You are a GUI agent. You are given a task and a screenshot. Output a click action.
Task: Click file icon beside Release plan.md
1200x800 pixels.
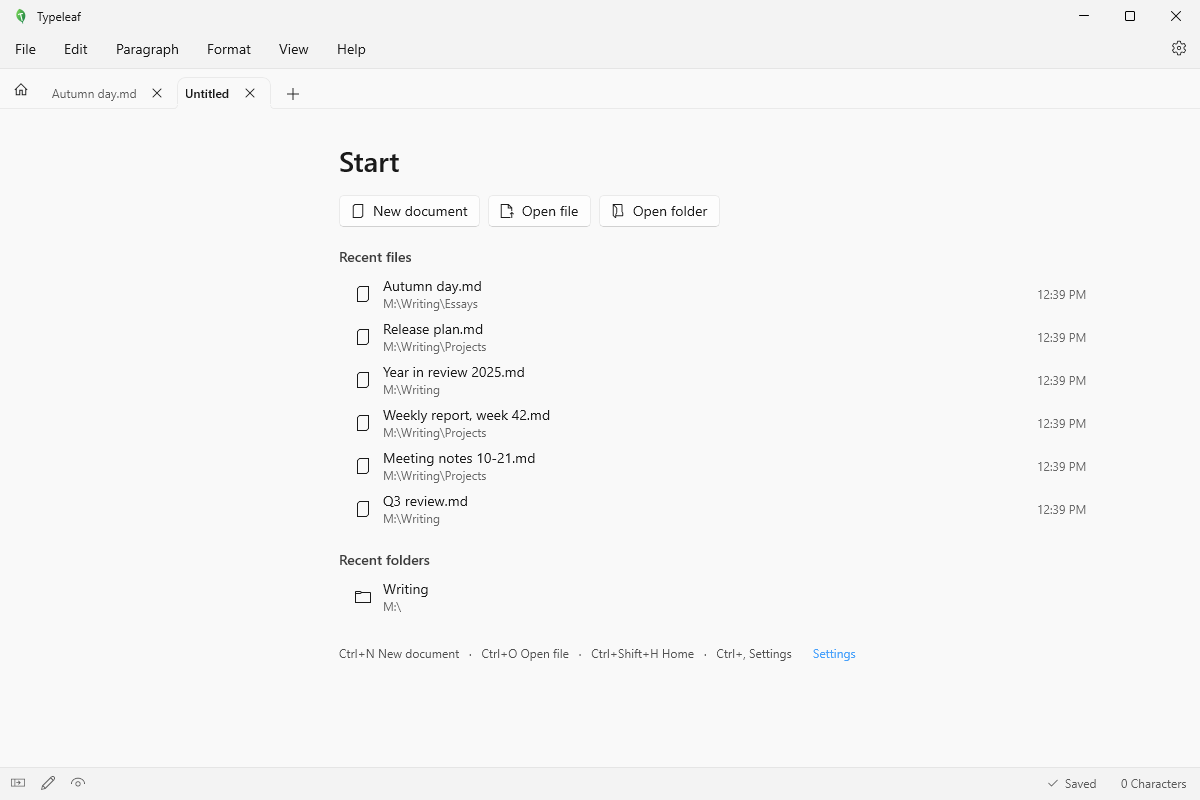pos(363,337)
